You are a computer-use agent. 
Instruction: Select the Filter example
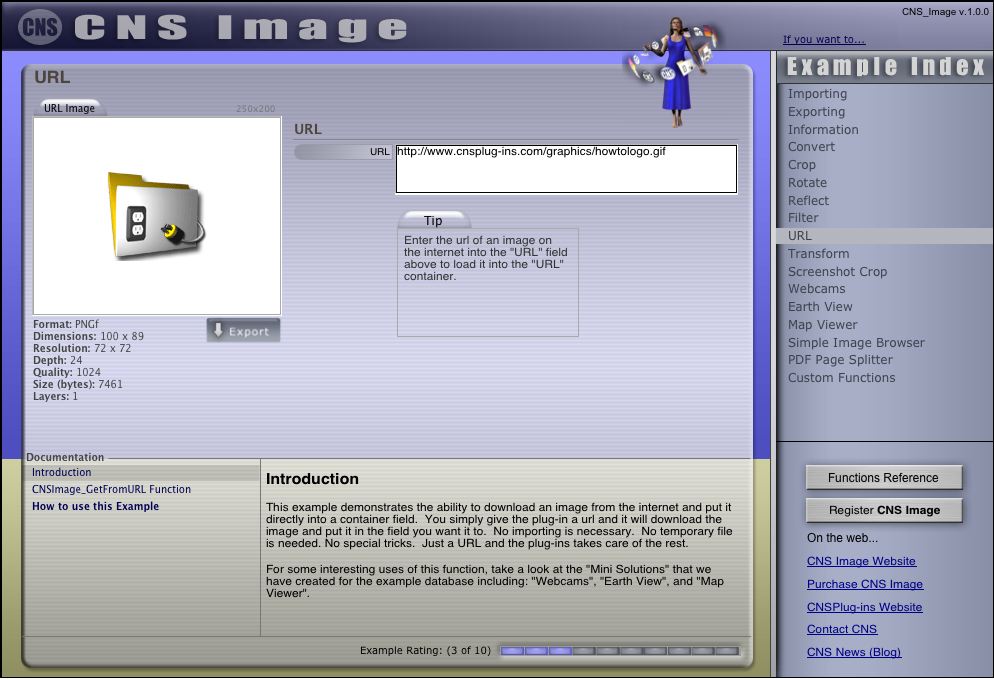point(803,217)
